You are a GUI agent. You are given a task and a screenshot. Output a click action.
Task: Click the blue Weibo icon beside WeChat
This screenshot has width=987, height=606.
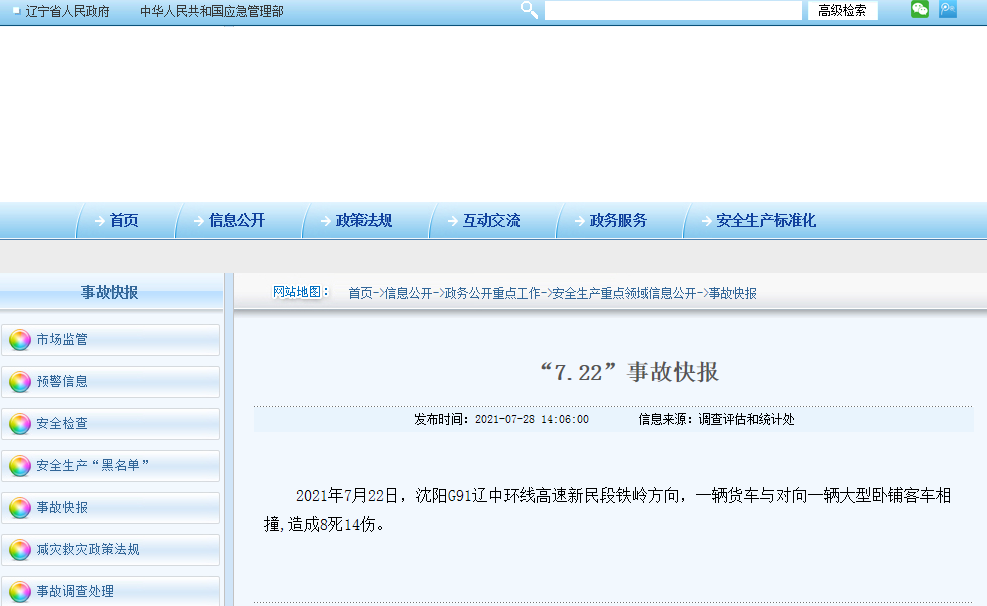point(948,9)
